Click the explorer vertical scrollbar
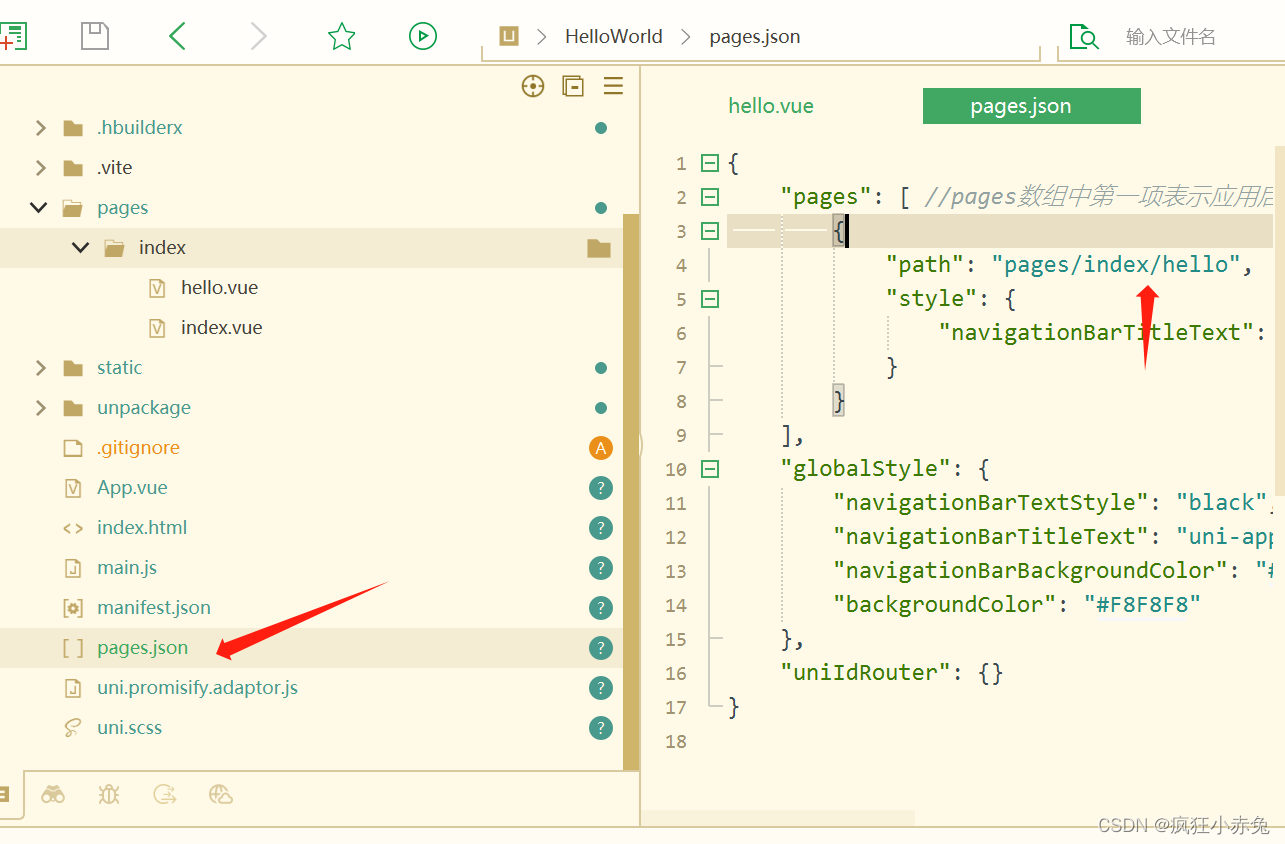 [631, 490]
